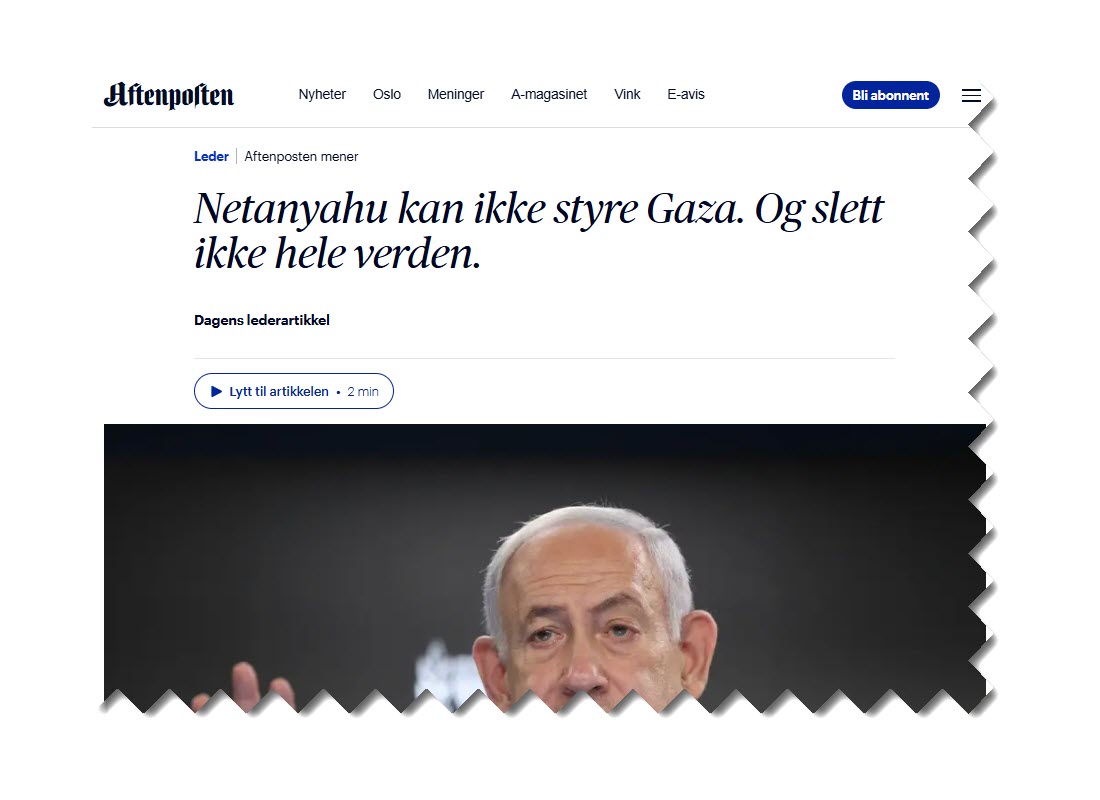Select A-magasinet in the navigation
The height and width of the screenshot is (800, 1100).
(549, 94)
